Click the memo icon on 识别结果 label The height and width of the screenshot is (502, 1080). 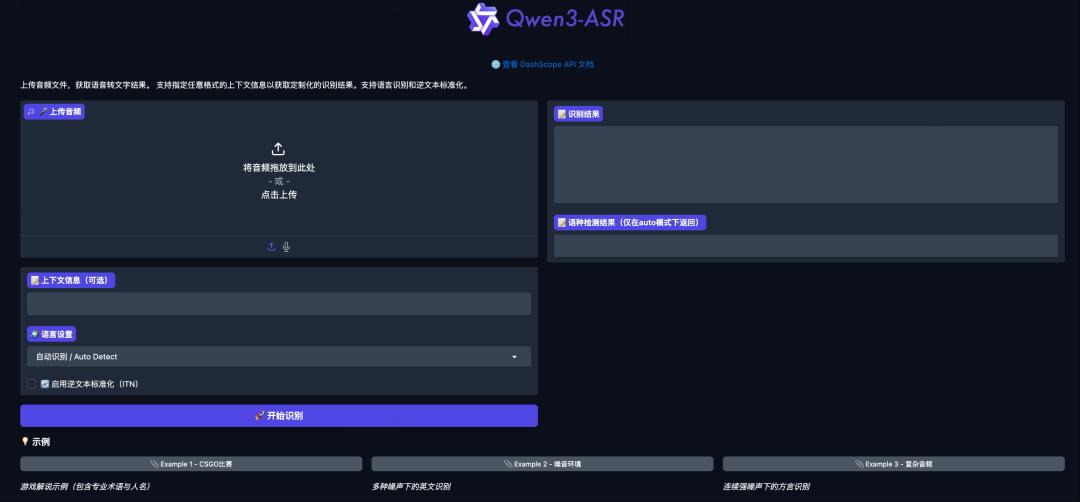(562, 115)
